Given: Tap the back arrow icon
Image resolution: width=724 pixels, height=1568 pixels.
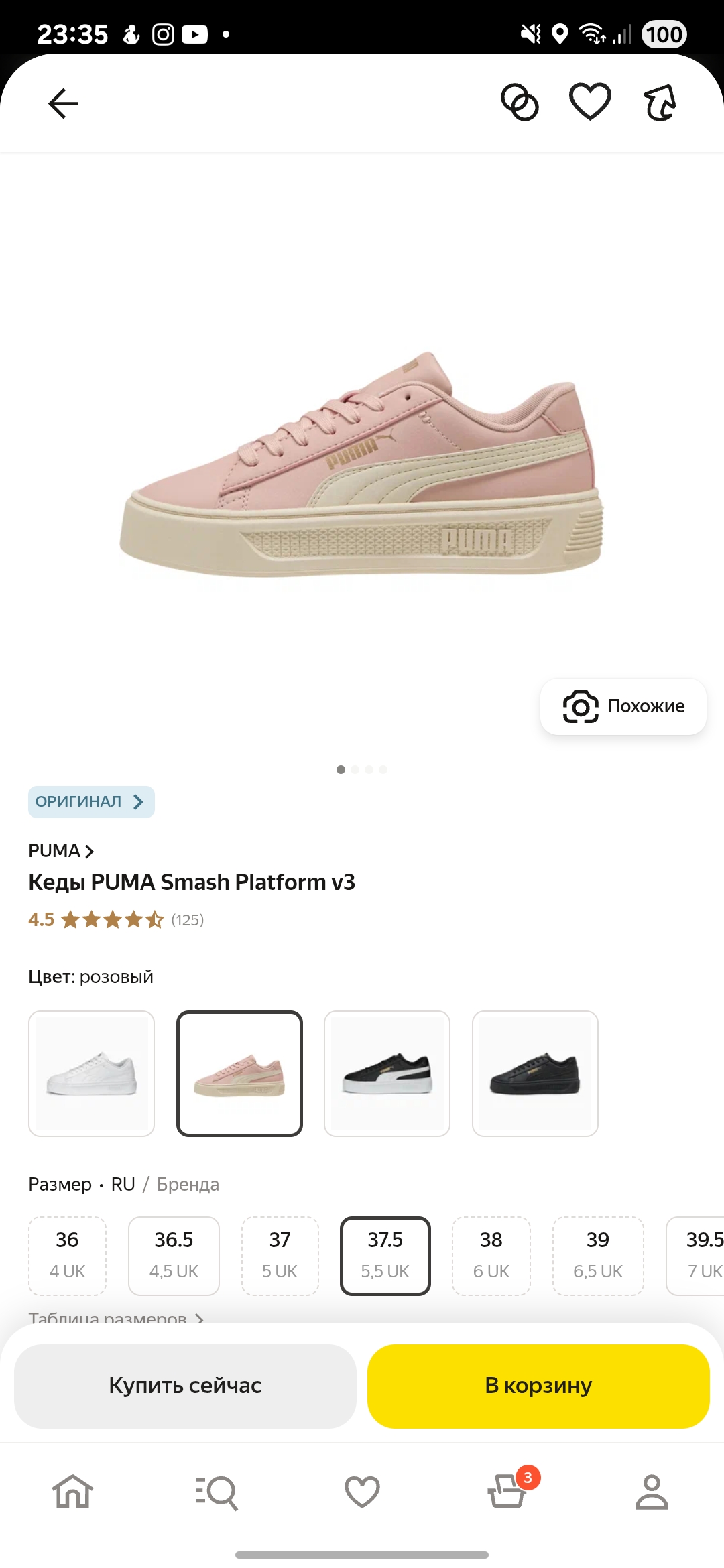Looking at the screenshot, I should point(64,103).
